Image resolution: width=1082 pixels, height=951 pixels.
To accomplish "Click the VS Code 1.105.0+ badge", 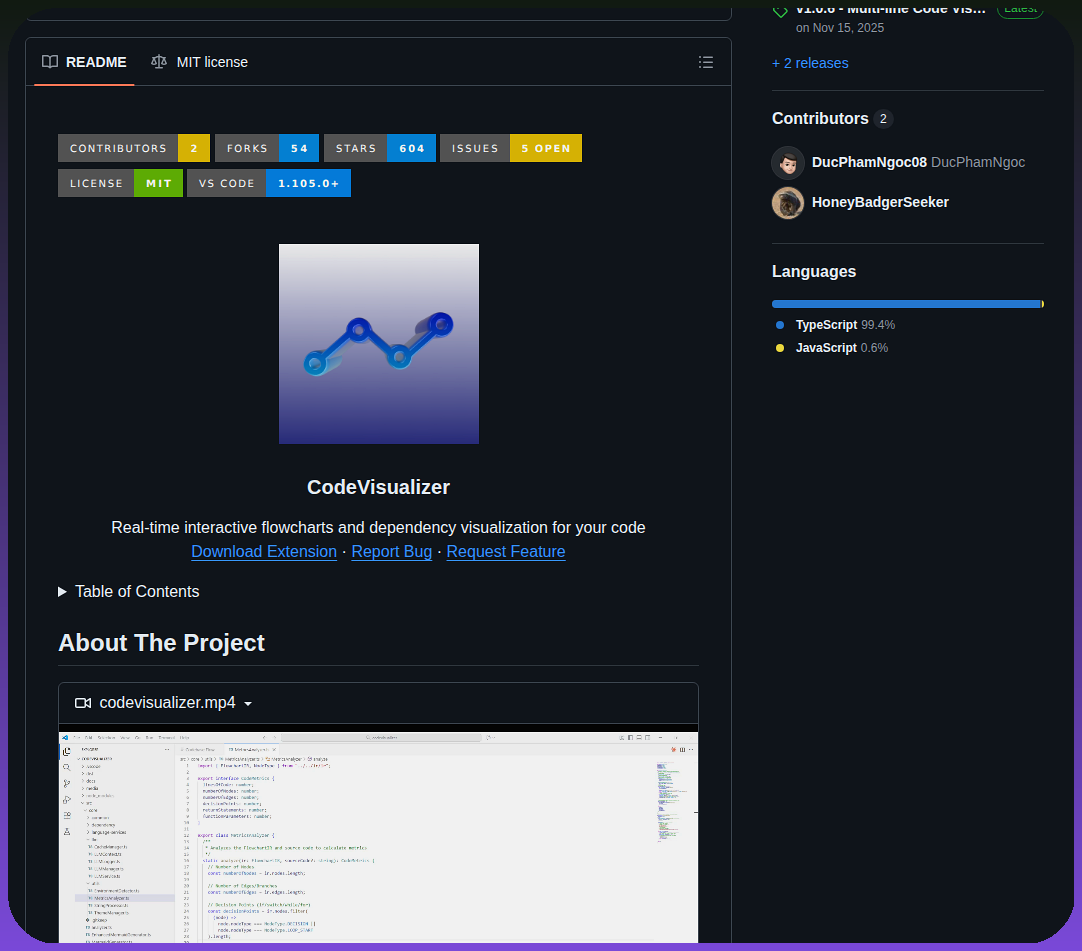I will tap(268, 183).
